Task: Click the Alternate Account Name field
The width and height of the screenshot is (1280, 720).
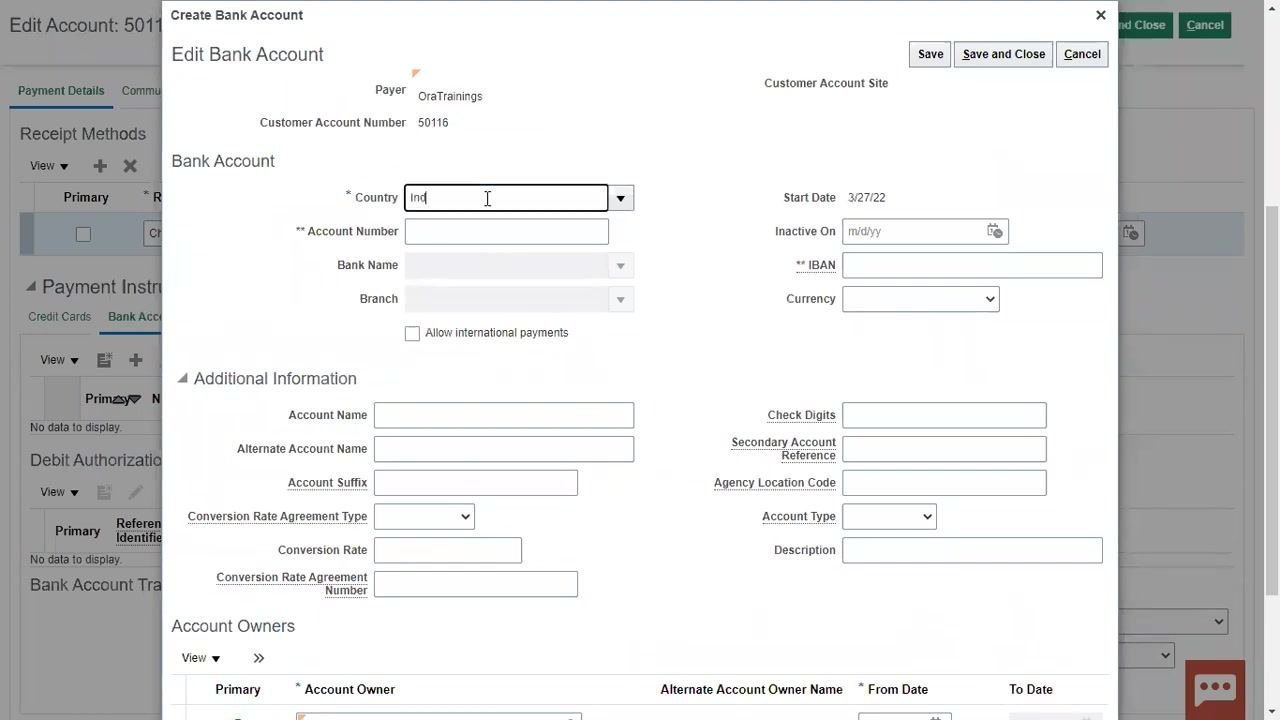Action: tap(504, 449)
